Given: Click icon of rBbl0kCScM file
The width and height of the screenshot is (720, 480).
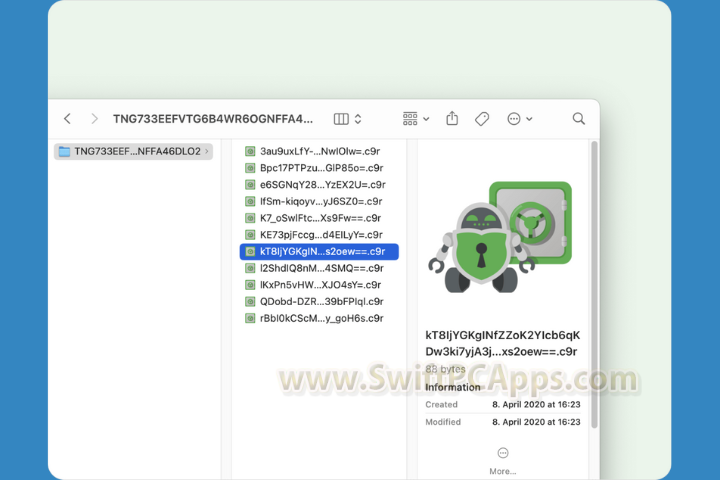Looking at the screenshot, I should [250, 318].
